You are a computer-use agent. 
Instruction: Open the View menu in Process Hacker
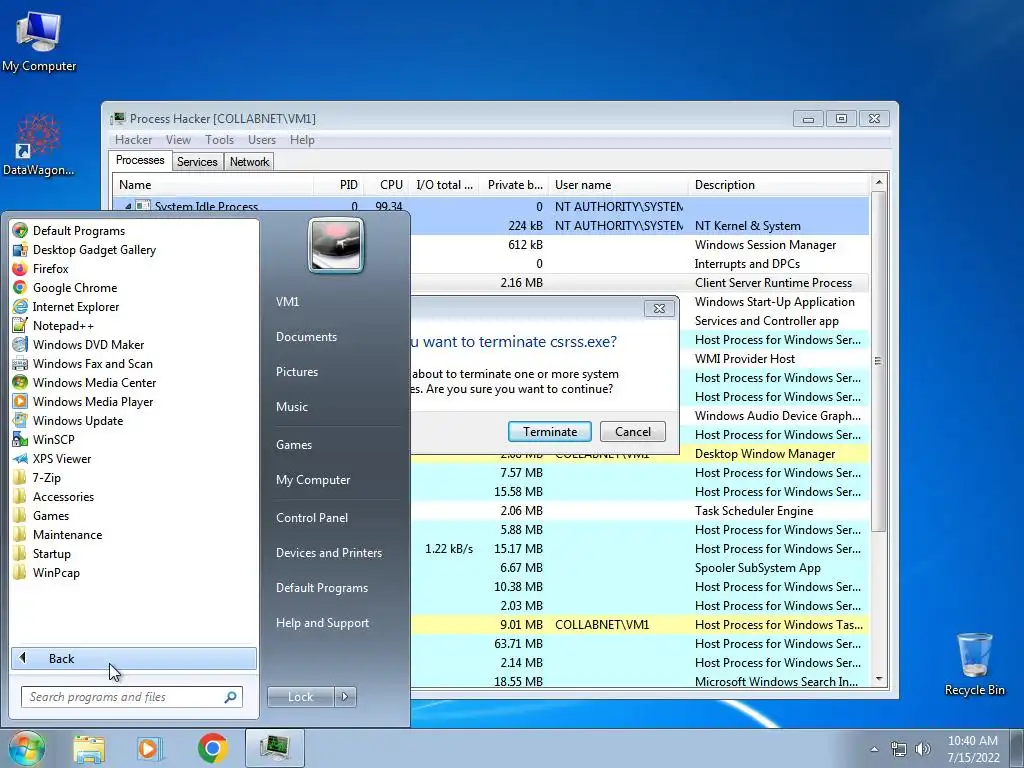click(x=178, y=140)
